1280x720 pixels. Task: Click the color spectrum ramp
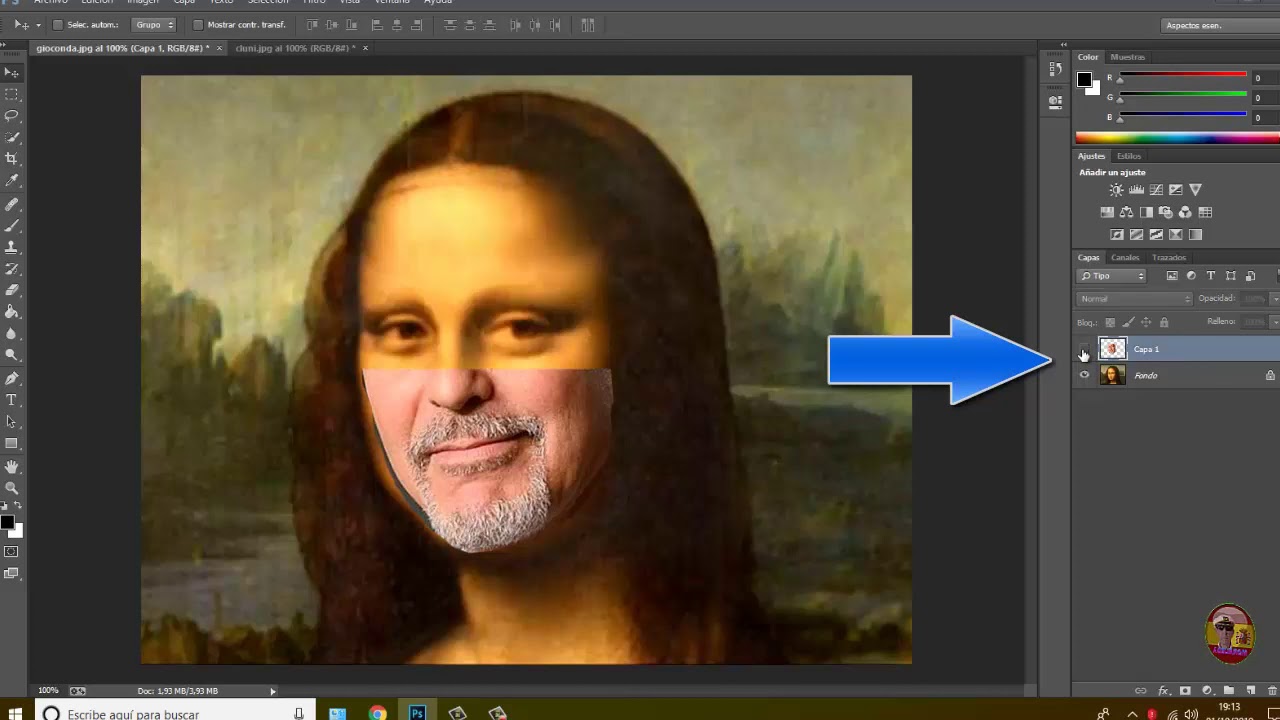(1177, 137)
